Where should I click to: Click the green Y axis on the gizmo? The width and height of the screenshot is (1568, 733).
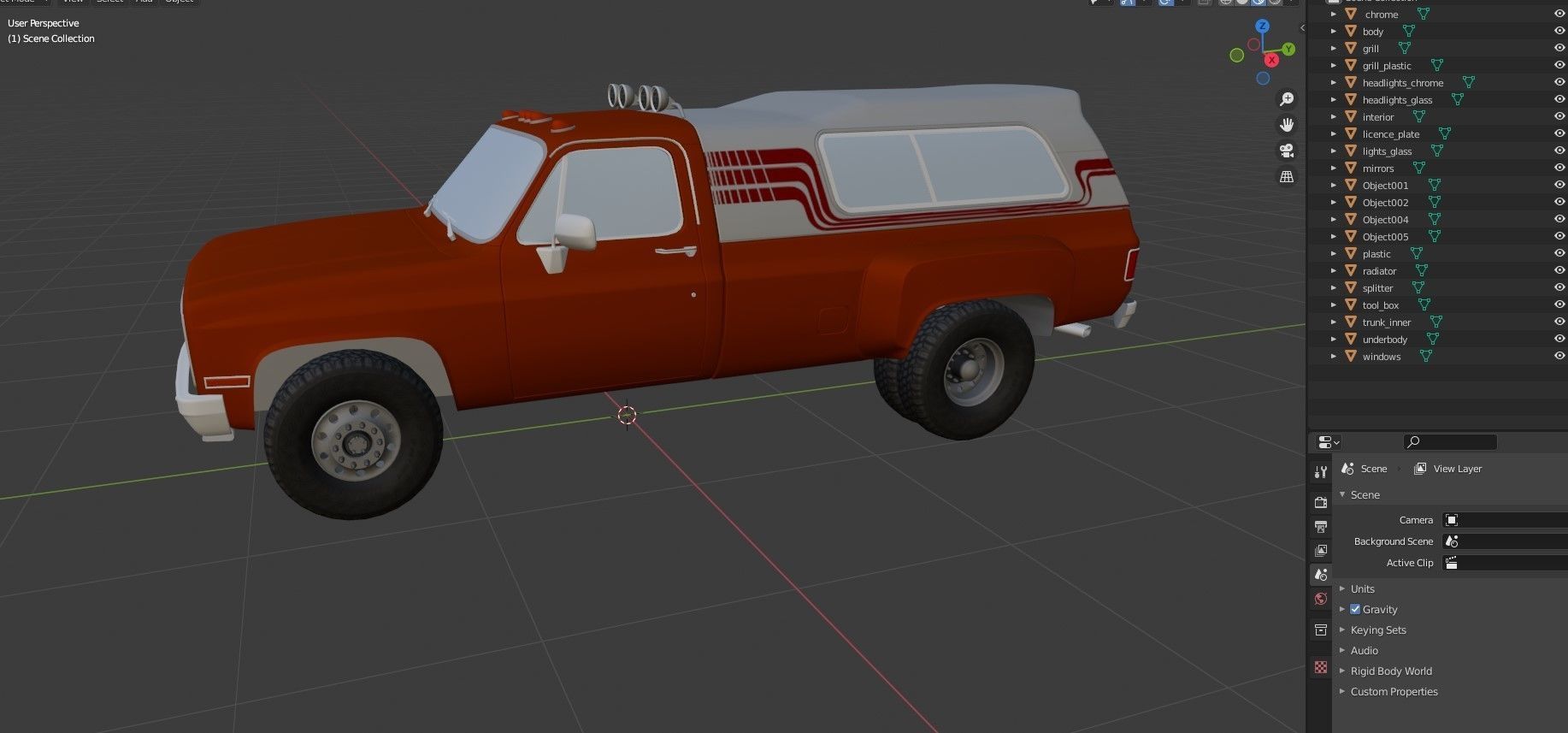[1288, 50]
